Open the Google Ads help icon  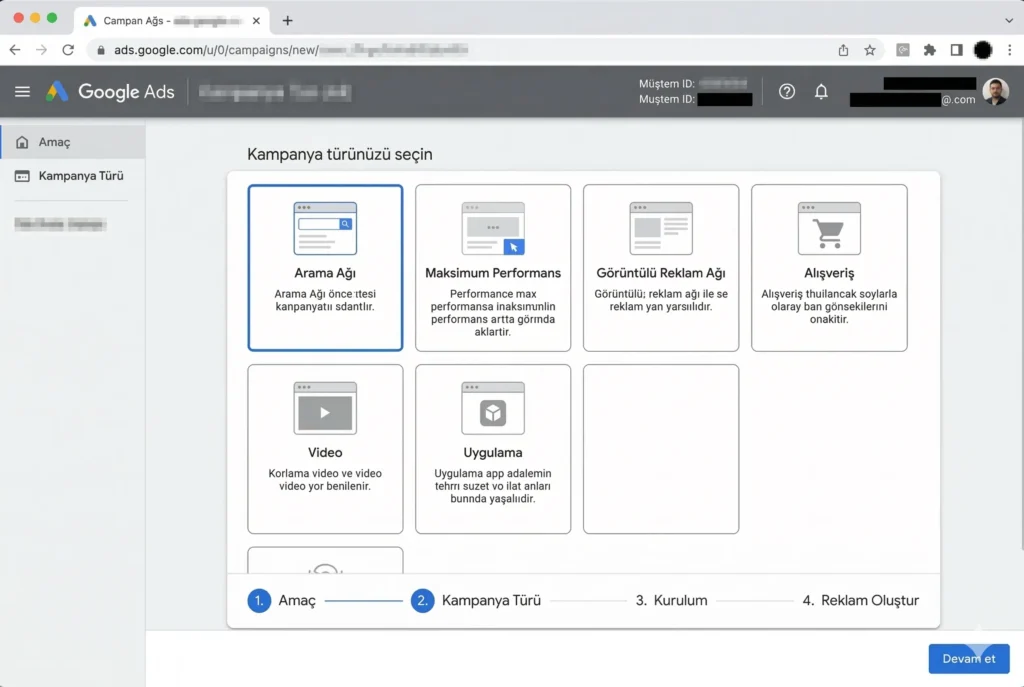pos(786,91)
